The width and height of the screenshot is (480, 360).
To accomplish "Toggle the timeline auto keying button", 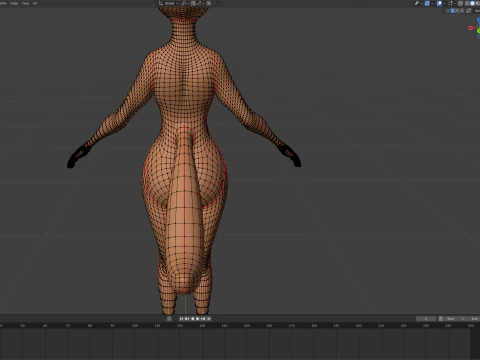I will click(169, 319).
